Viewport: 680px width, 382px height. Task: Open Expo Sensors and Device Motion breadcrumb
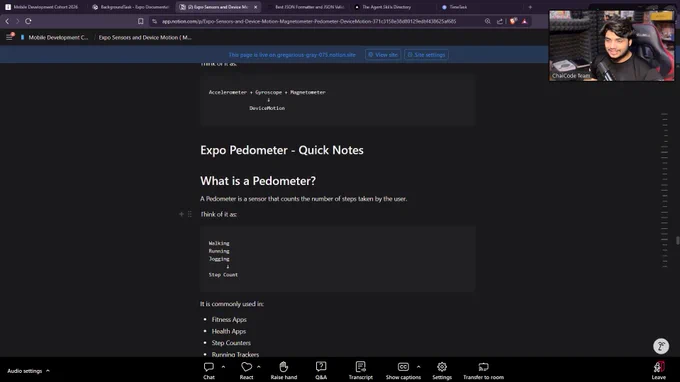click(x=145, y=37)
